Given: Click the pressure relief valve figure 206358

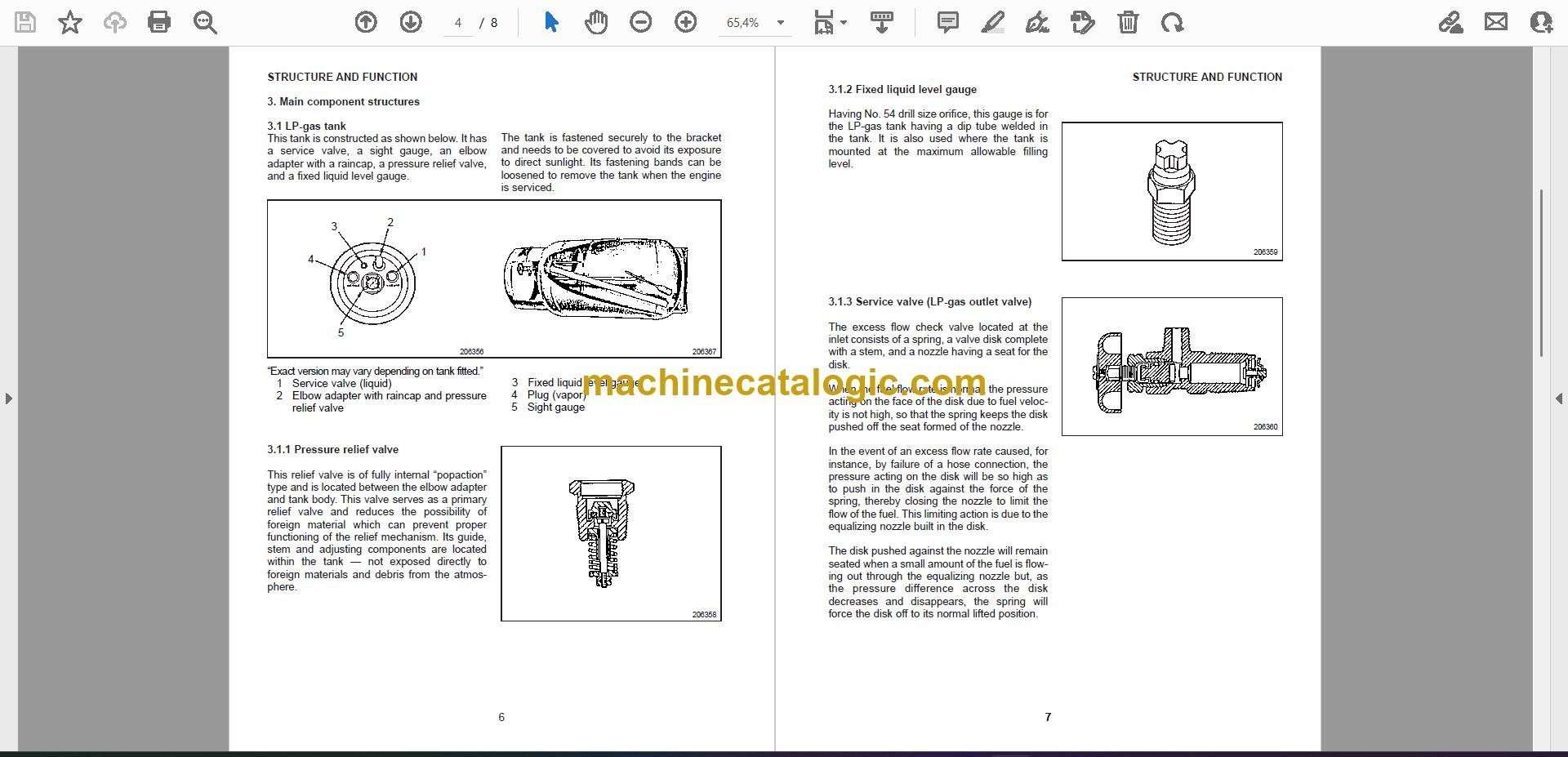Looking at the screenshot, I should pos(611,533).
